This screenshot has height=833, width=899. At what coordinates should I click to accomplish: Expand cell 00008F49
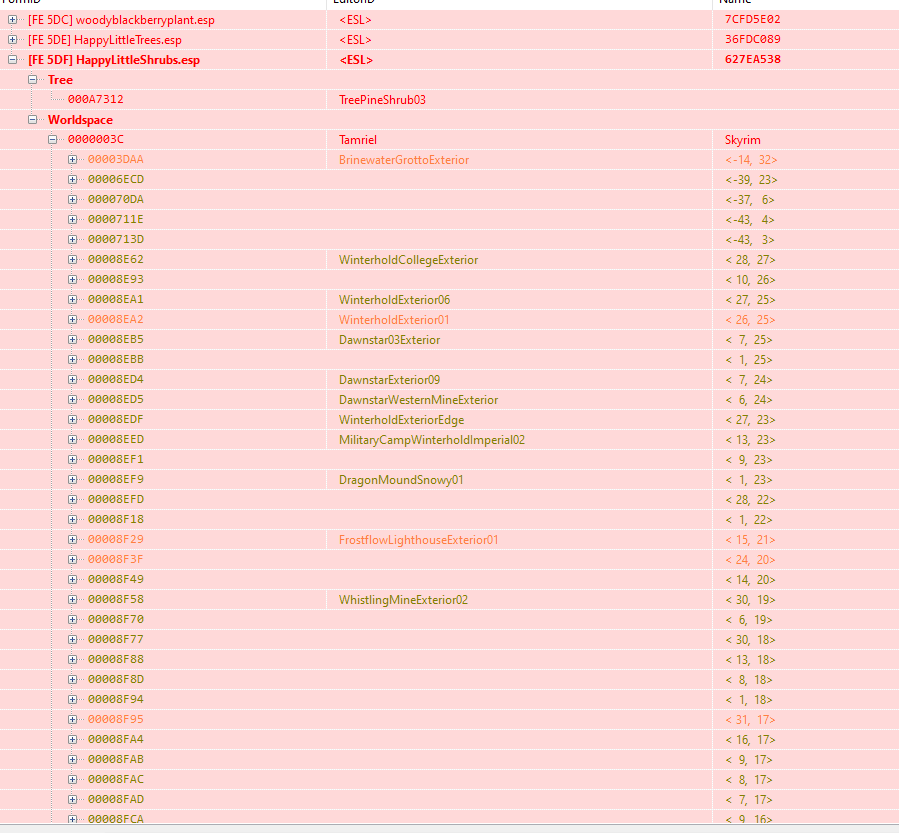point(72,579)
